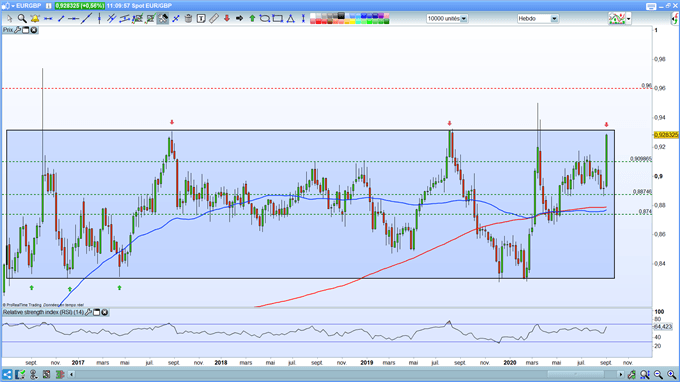Select the text annotation tool

click(x=201, y=19)
